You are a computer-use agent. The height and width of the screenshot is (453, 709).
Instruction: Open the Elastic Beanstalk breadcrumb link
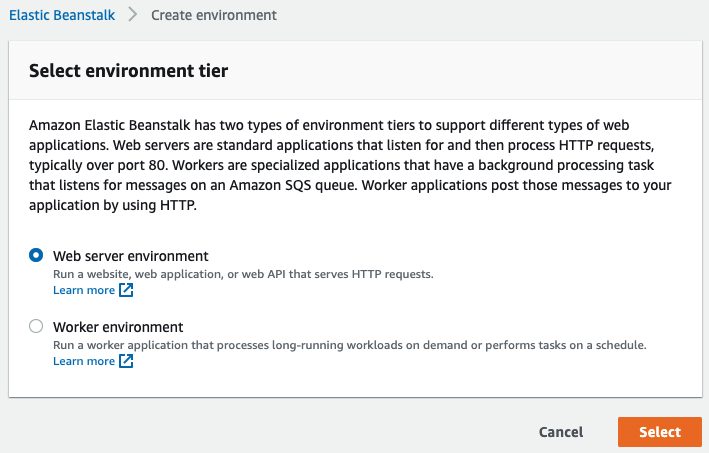tap(62, 15)
